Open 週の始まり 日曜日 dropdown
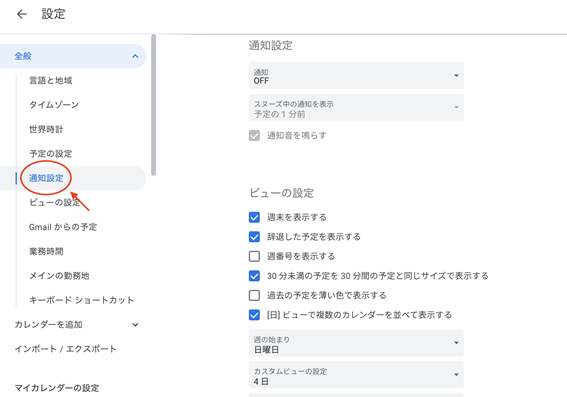This screenshot has width=567, height=397. [356, 343]
